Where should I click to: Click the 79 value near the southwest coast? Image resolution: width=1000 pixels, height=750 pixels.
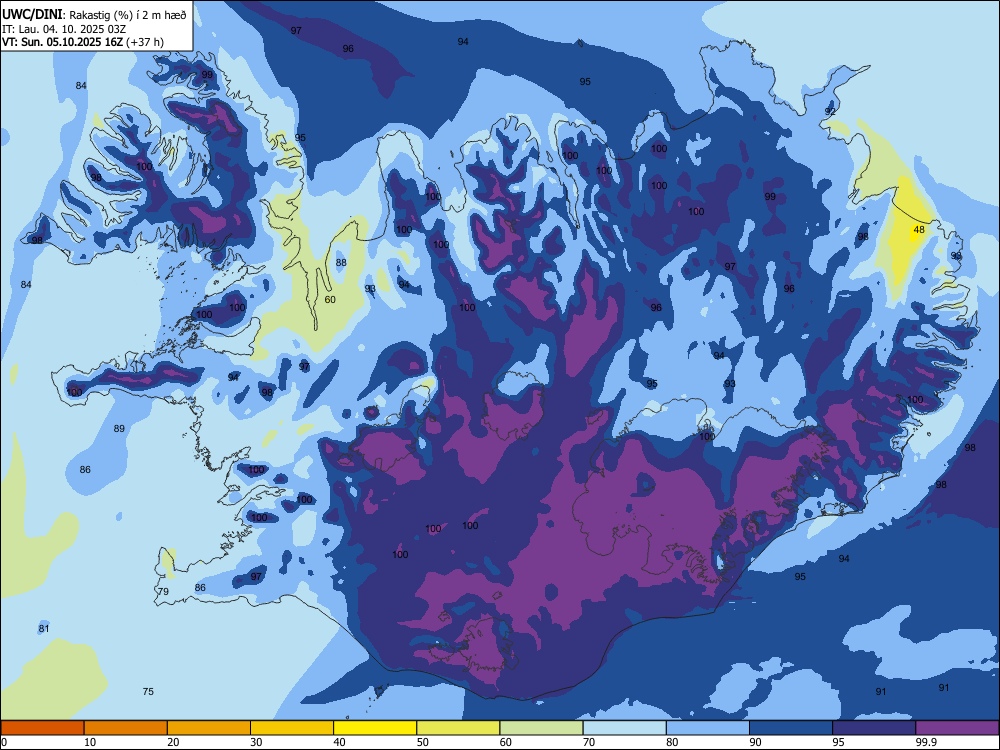click(x=163, y=592)
